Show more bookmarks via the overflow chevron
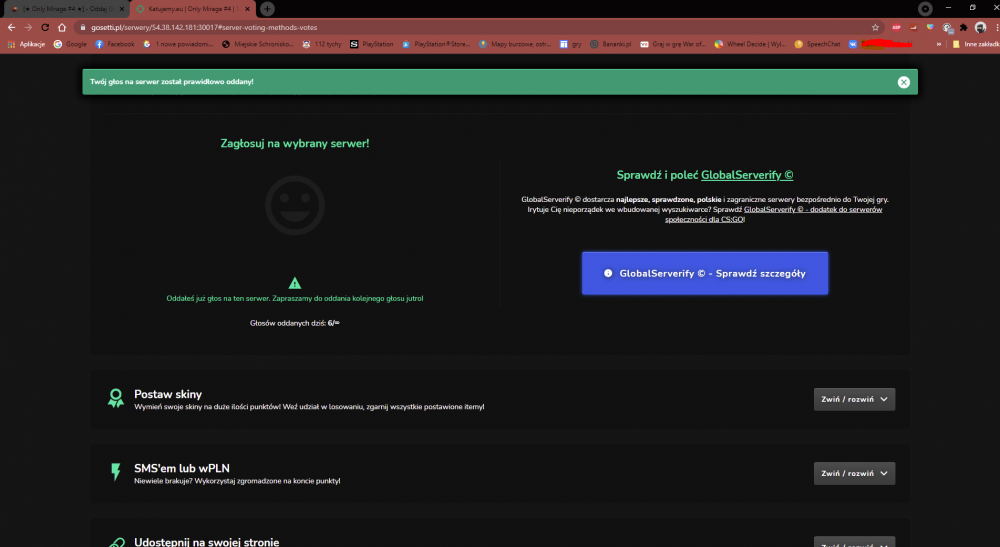1000x547 pixels. (938, 44)
